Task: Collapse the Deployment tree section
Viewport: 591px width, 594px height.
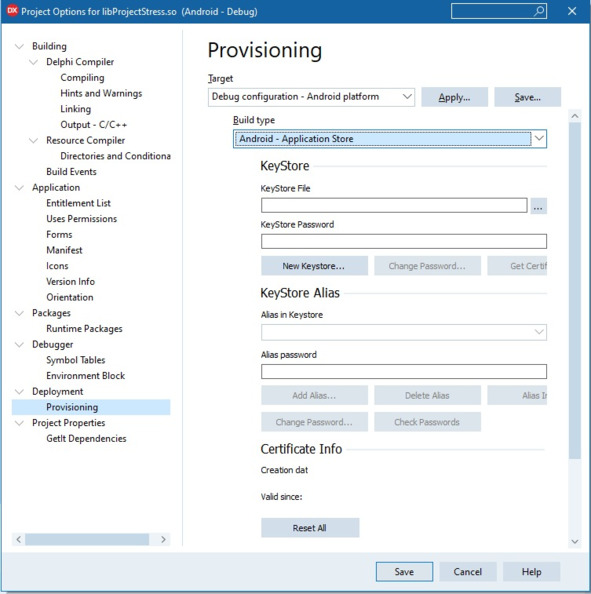Action: (19, 391)
